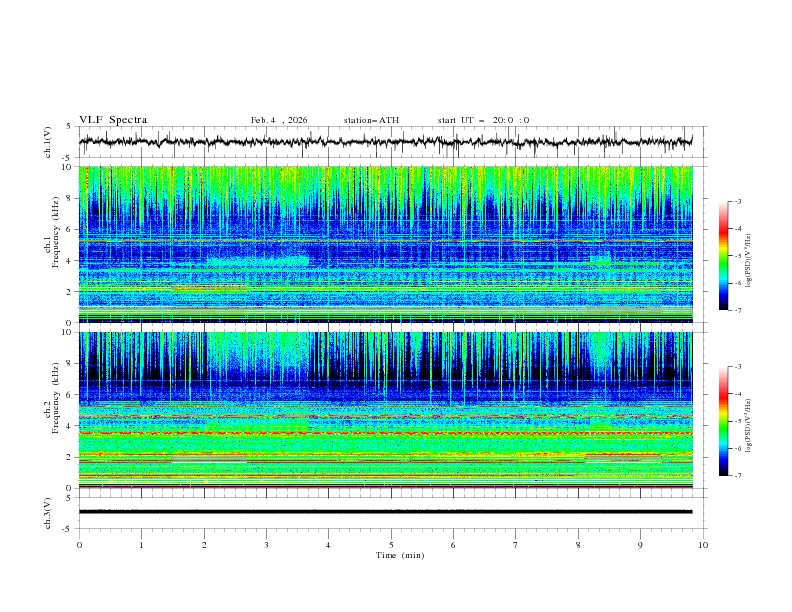Screen dimensions: 792x612
Task: Click the "ch.1(V)" axis label
Action: pos(48,142)
